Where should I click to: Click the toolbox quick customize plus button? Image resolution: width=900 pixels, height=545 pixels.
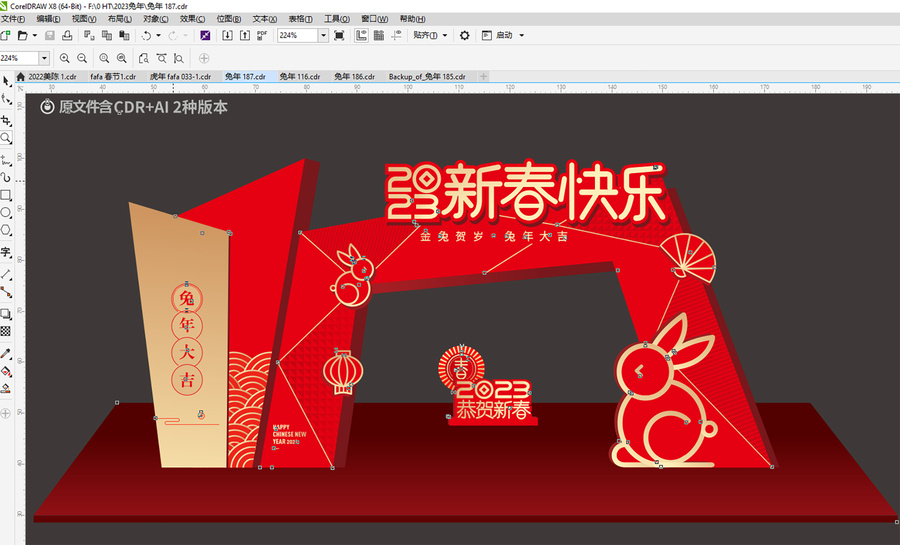pyautogui.click(x=6, y=413)
